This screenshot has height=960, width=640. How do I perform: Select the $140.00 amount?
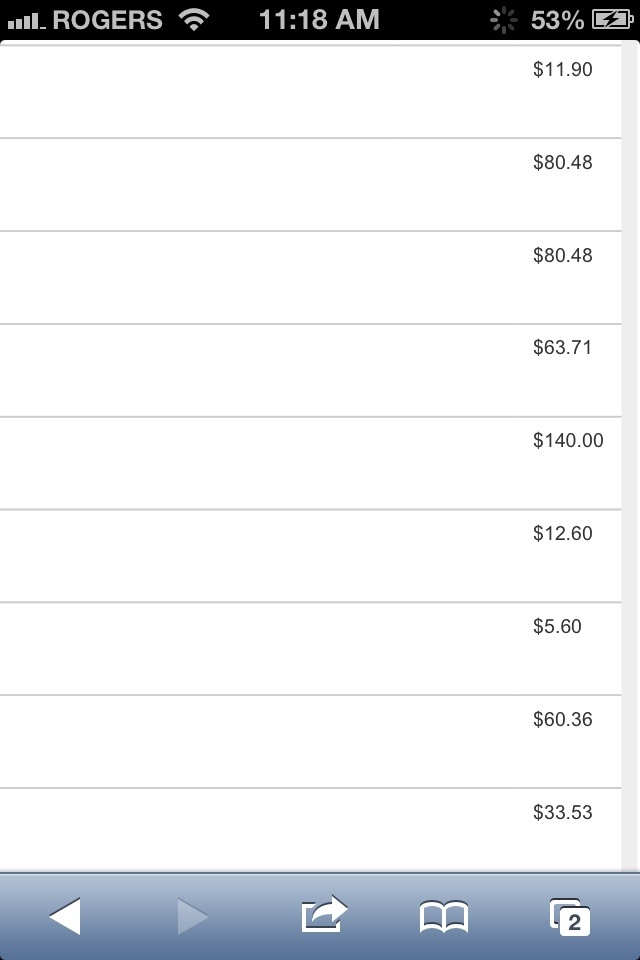[568, 440]
